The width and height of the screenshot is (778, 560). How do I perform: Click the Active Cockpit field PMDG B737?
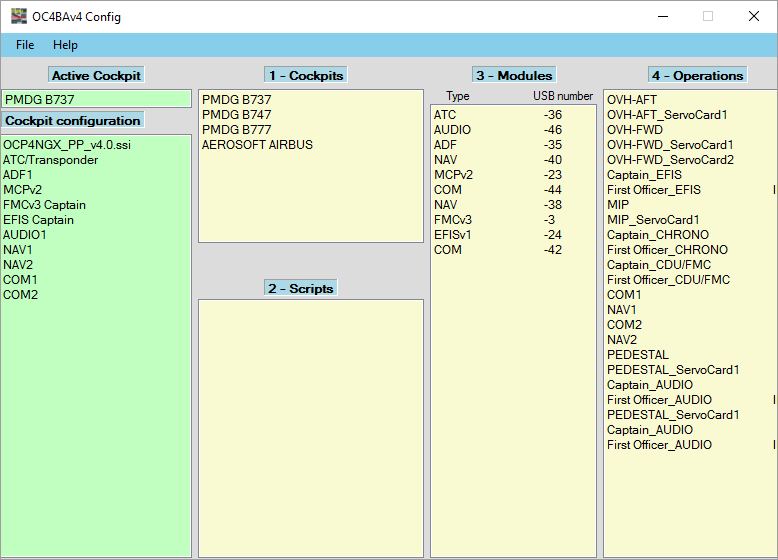click(96, 99)
